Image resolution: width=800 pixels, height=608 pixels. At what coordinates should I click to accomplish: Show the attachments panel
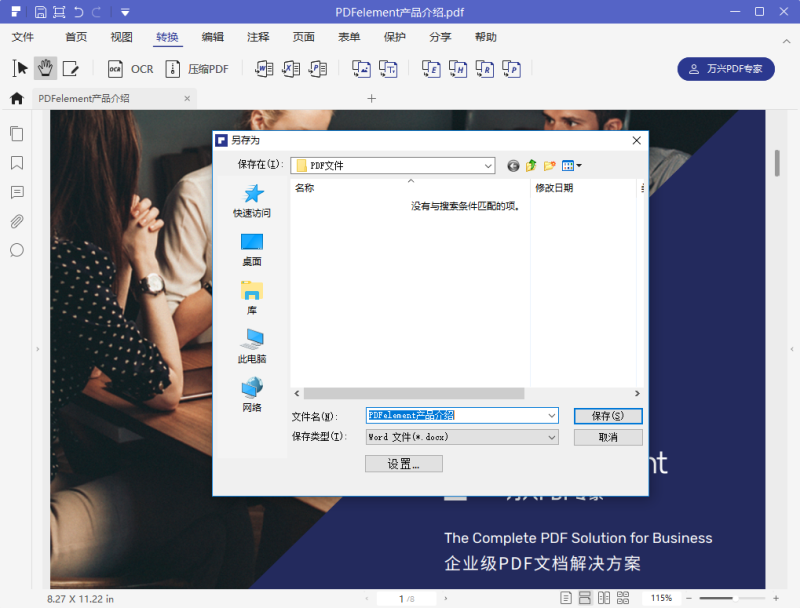click(x=16, y=221)
